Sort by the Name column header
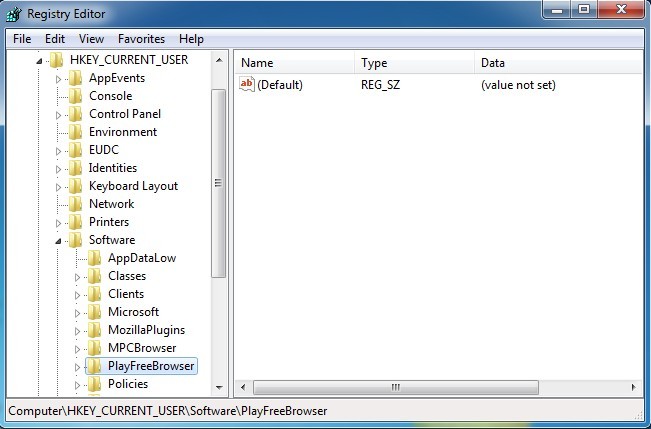The image size is (651, 429). point(294,63)
